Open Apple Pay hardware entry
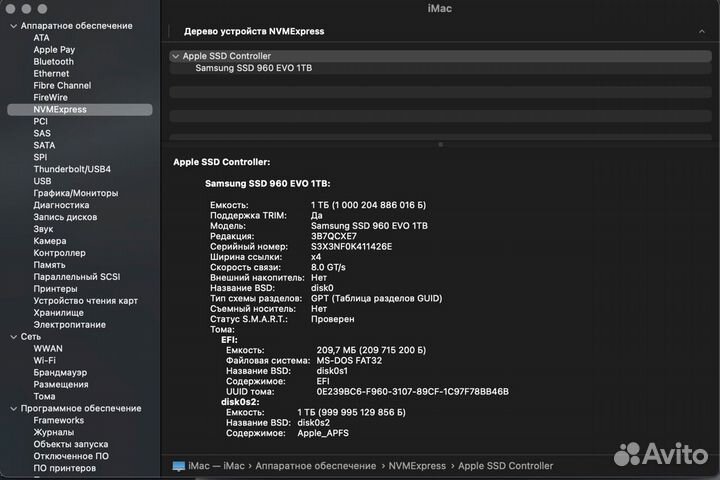Viewport: 720px width, 480px height. tap(54, 50)
